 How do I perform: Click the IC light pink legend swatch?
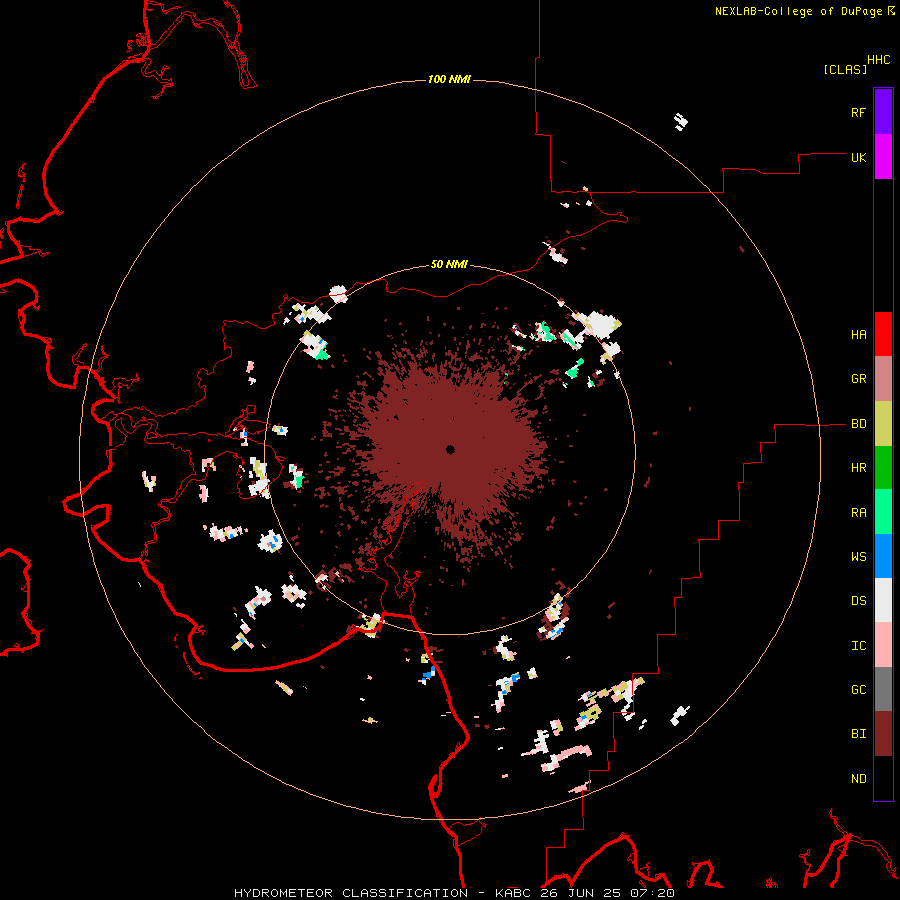pos(883,645)
